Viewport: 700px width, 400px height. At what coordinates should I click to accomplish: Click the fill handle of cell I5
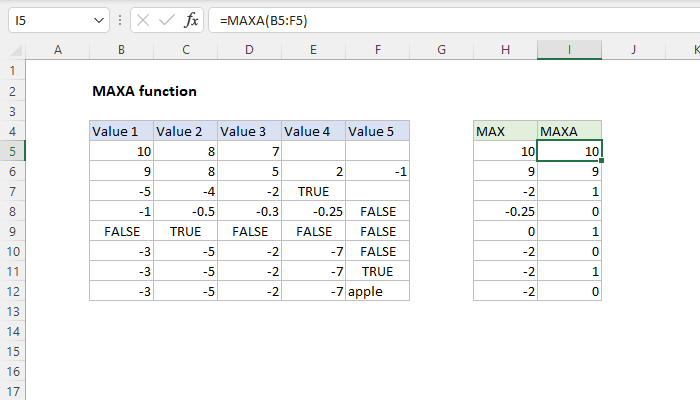(x=601, y=160)
